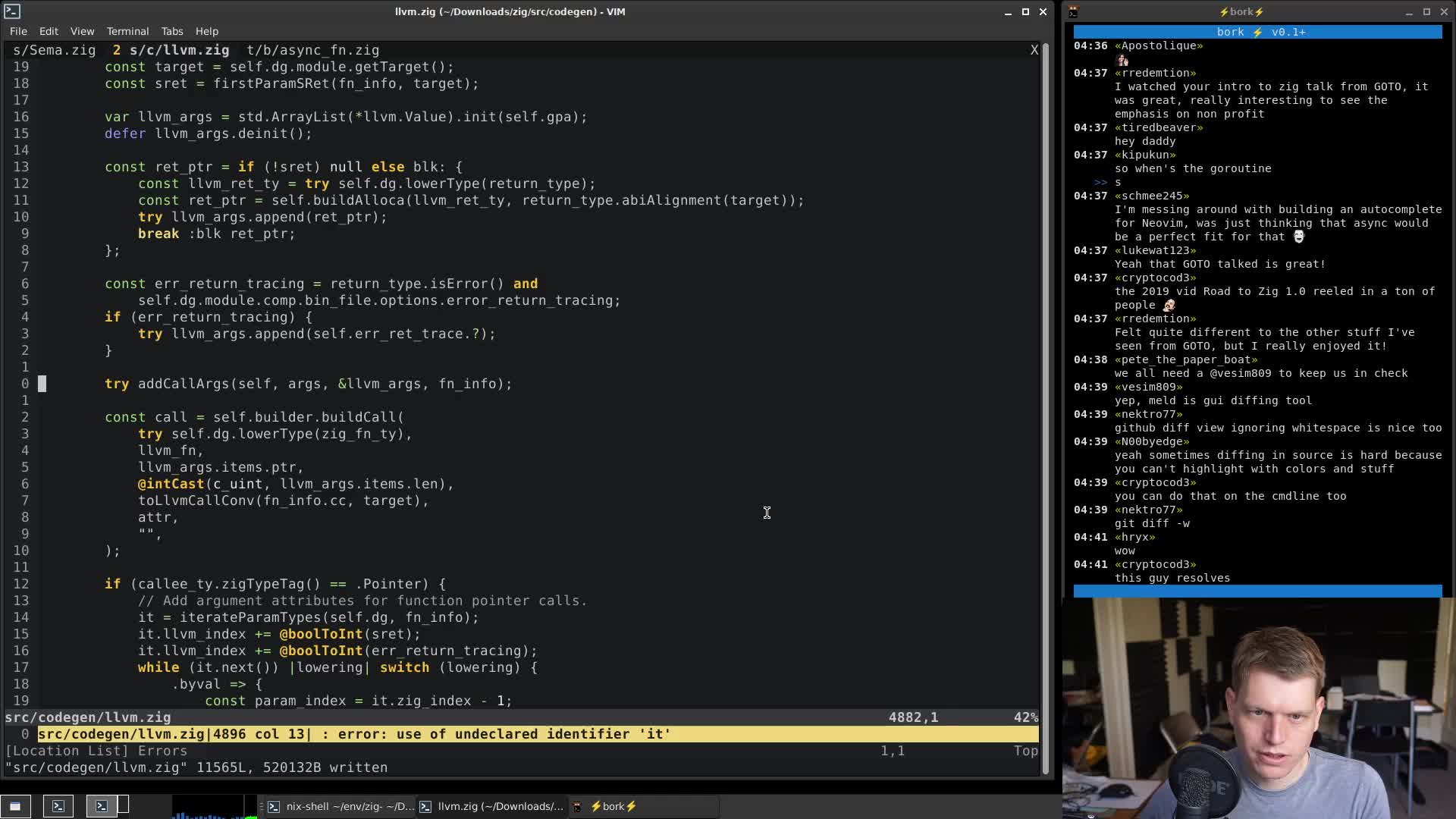Select the s/c/llvm.zig vim tab
Image resolution: width=1456 pixels, height=819 pixels.
[171, 50]
